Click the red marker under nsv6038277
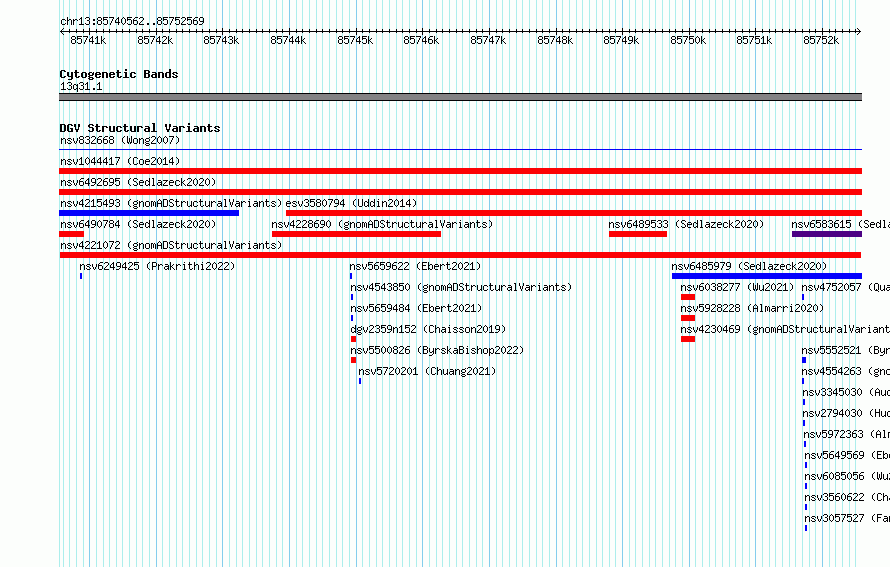 [x=688, y=297]
